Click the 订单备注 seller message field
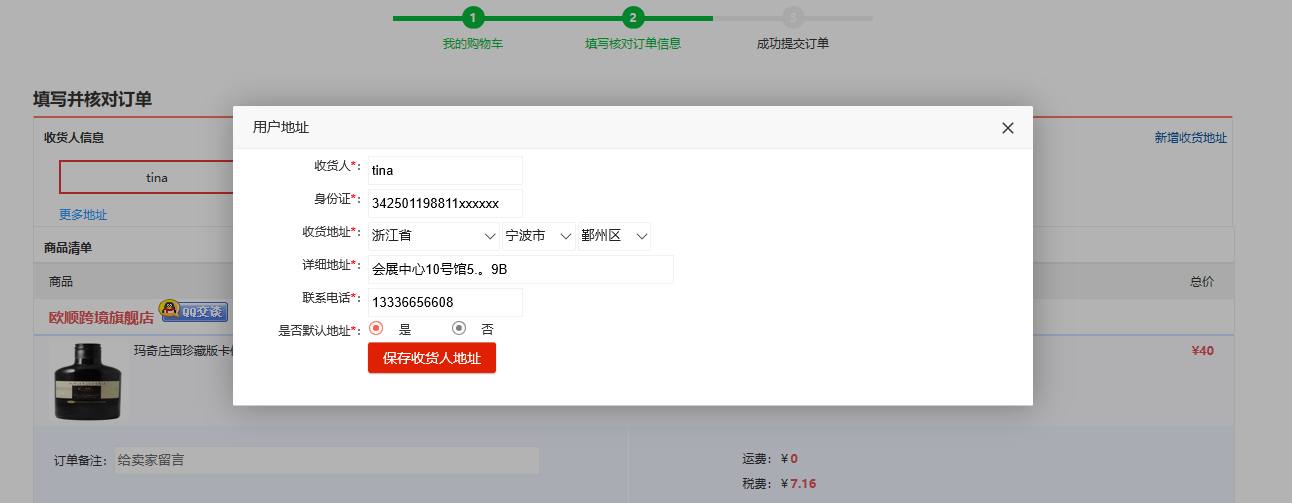1292x503 pixels. pyautogui.click(x=326, y=460)
